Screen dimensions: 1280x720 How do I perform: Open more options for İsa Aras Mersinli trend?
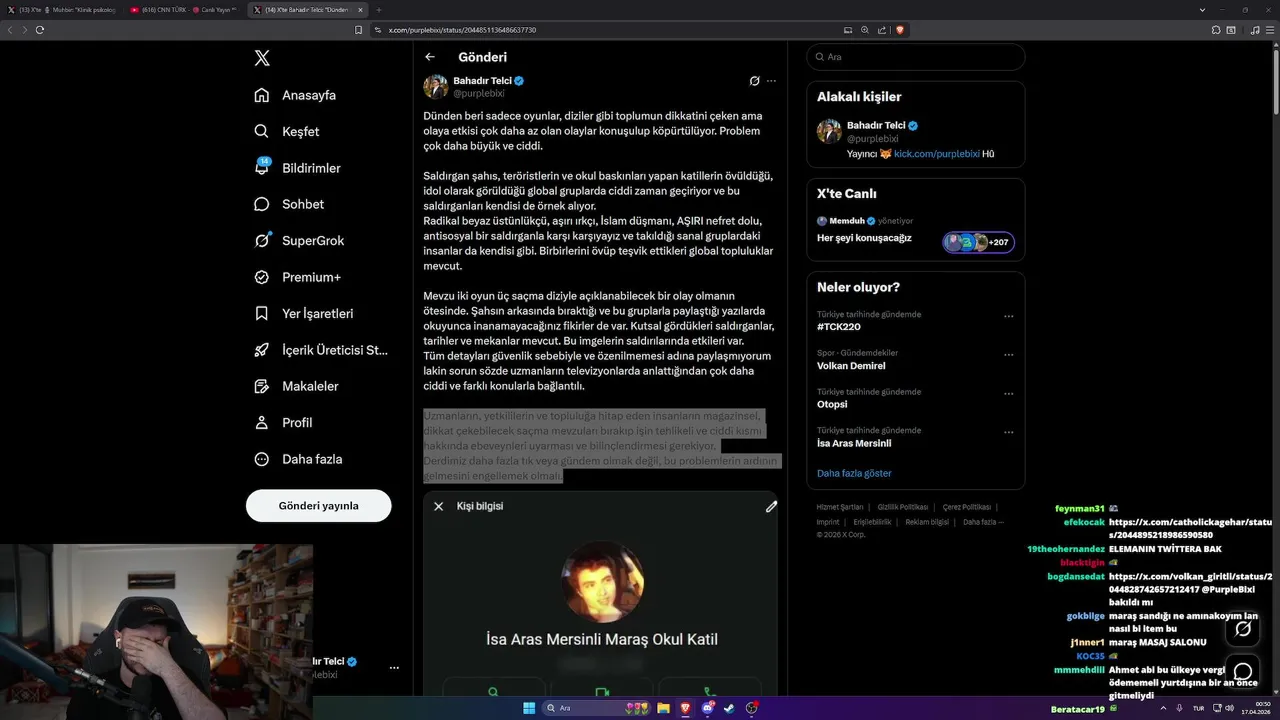(1008, 432)
